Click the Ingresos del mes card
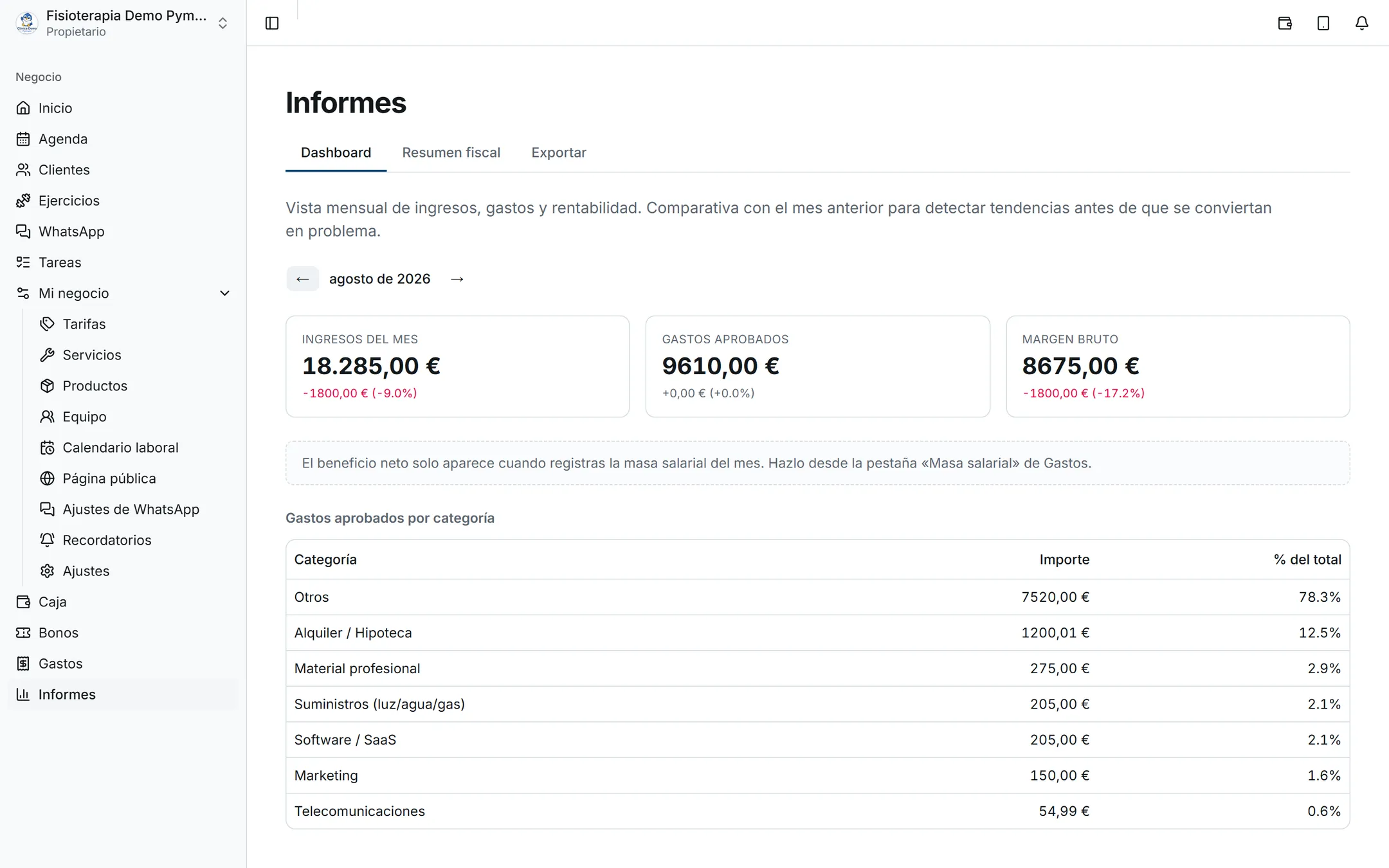The width and height of the screenshot is (1389, 868). 457,366
